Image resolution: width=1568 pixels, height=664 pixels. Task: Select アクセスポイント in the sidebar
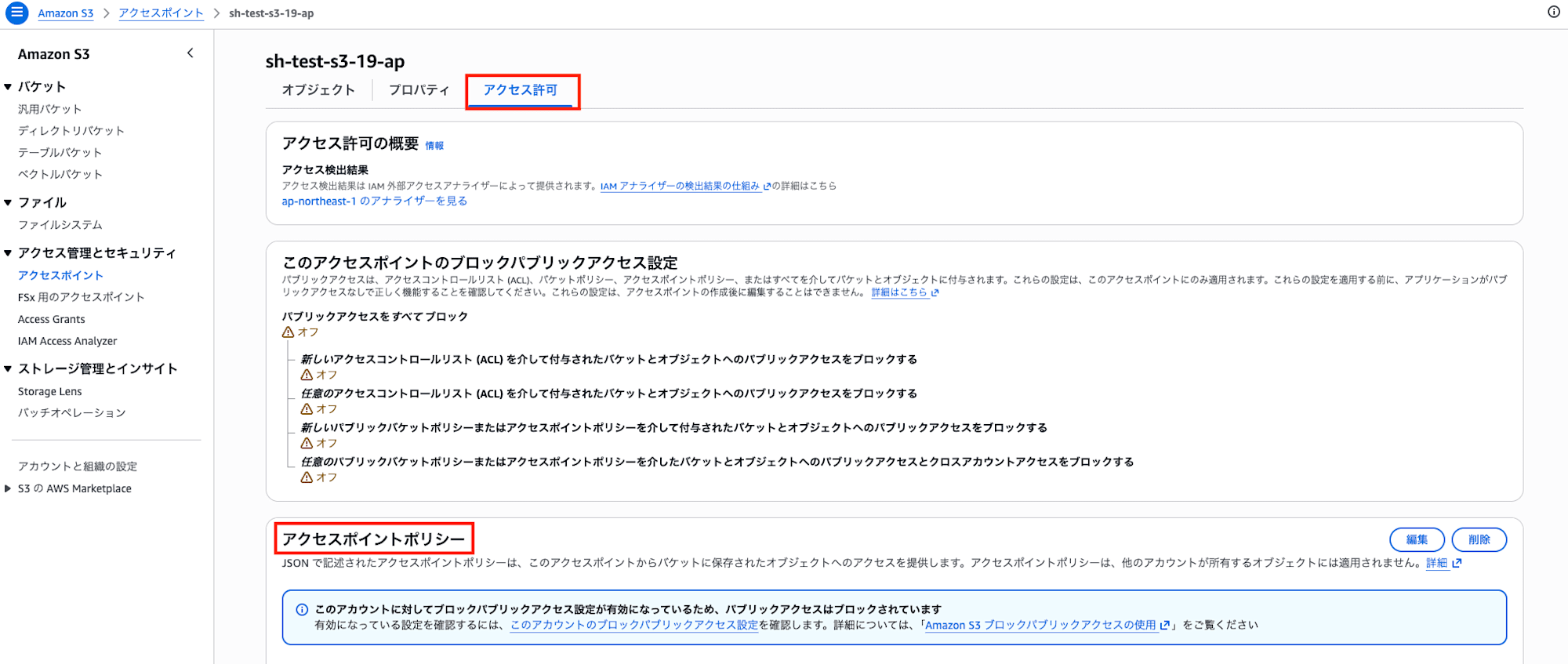[60, 275]
